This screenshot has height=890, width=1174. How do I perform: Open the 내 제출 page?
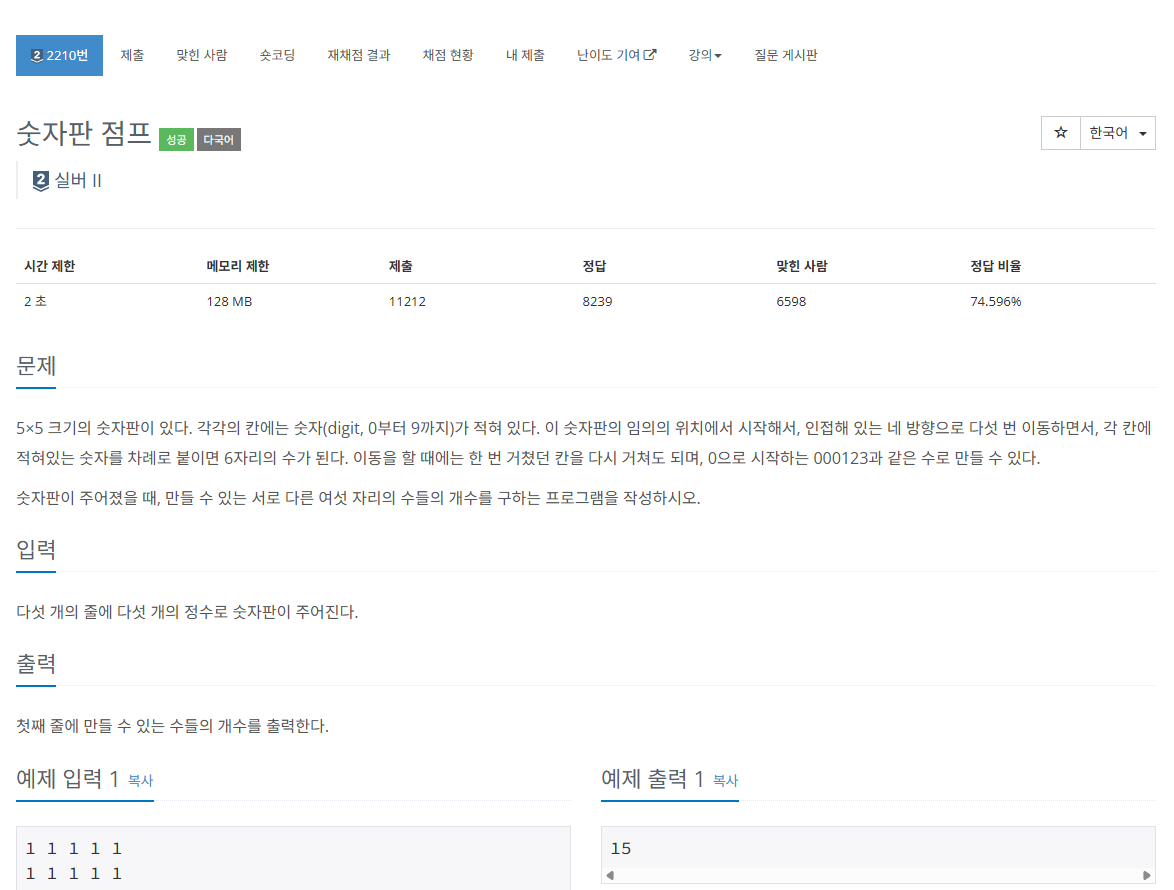pyautogui.click(x=525, y=55)
